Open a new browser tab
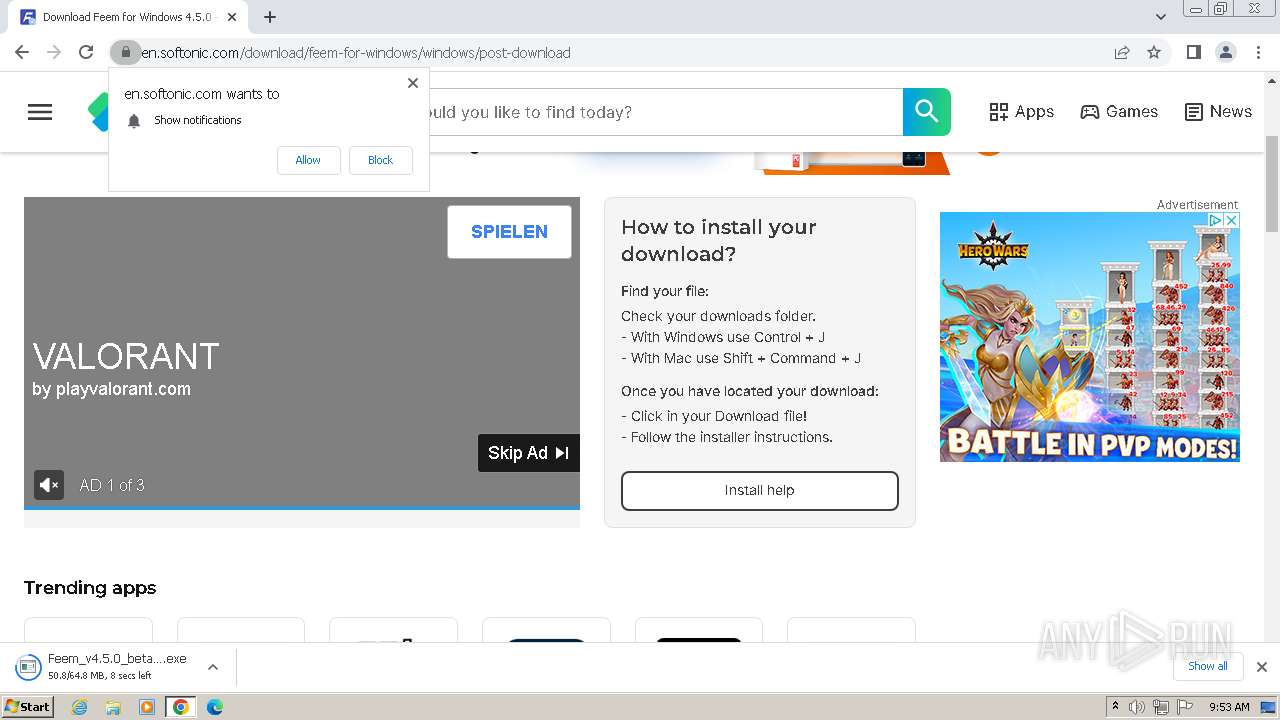1280x720 pixels. pyautogui.click(x=270, y=17)
